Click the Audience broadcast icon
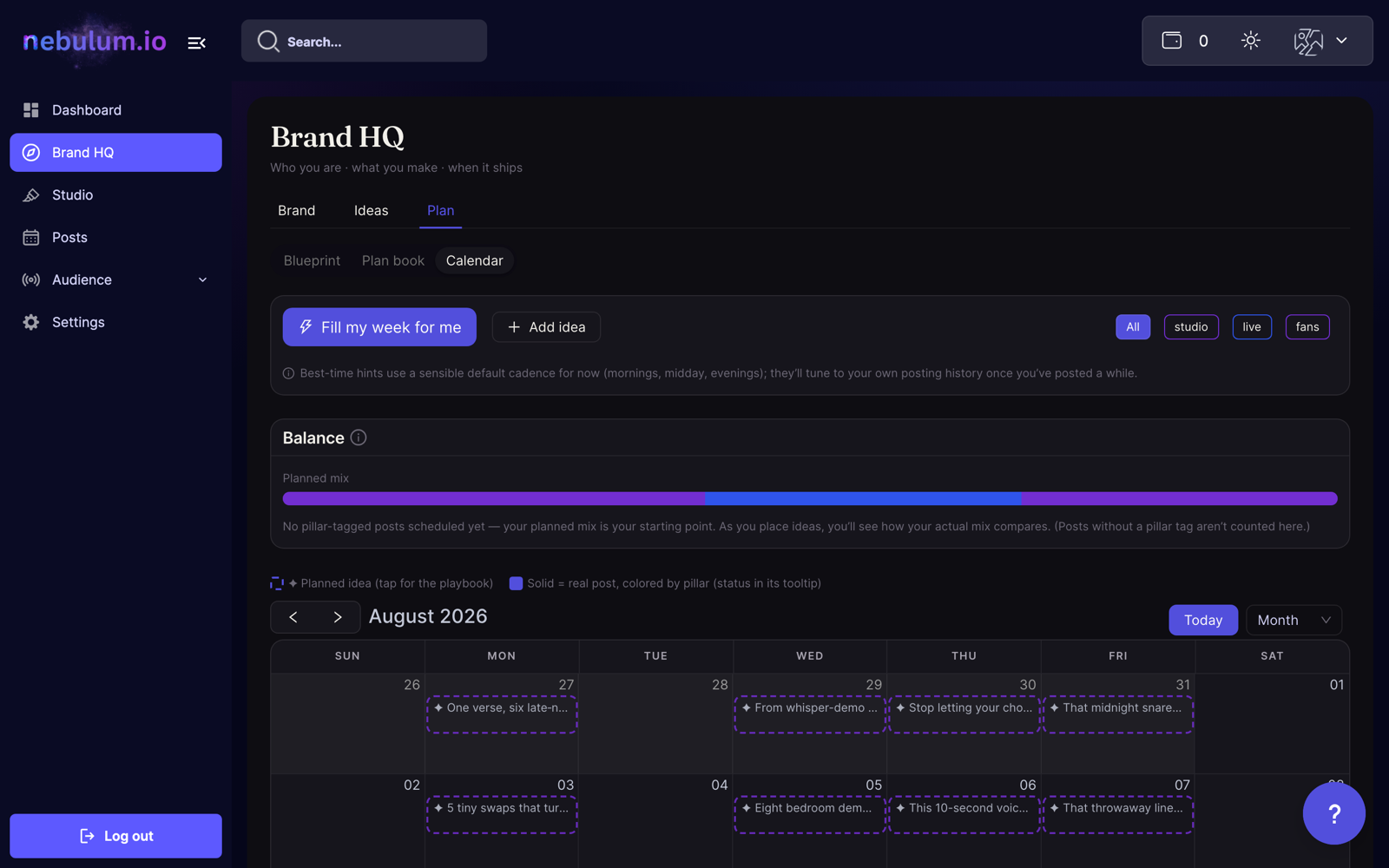This screenshot has height=868, width=1389. coord(31,280)
